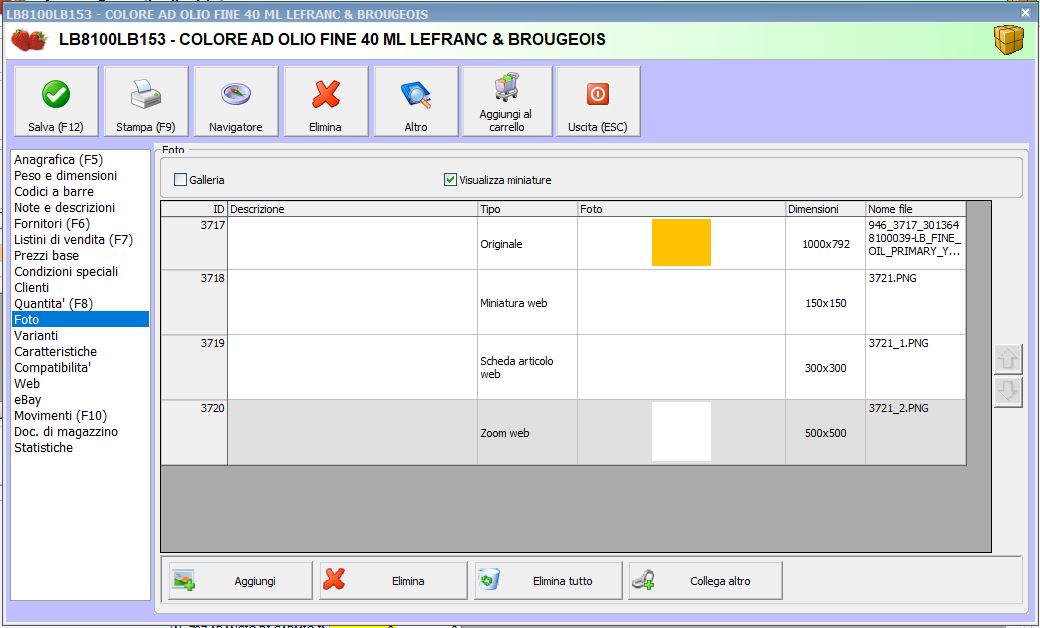Select Clienti in sidebar
Screen dimensions: 1040x628
[x=31, y=287]
